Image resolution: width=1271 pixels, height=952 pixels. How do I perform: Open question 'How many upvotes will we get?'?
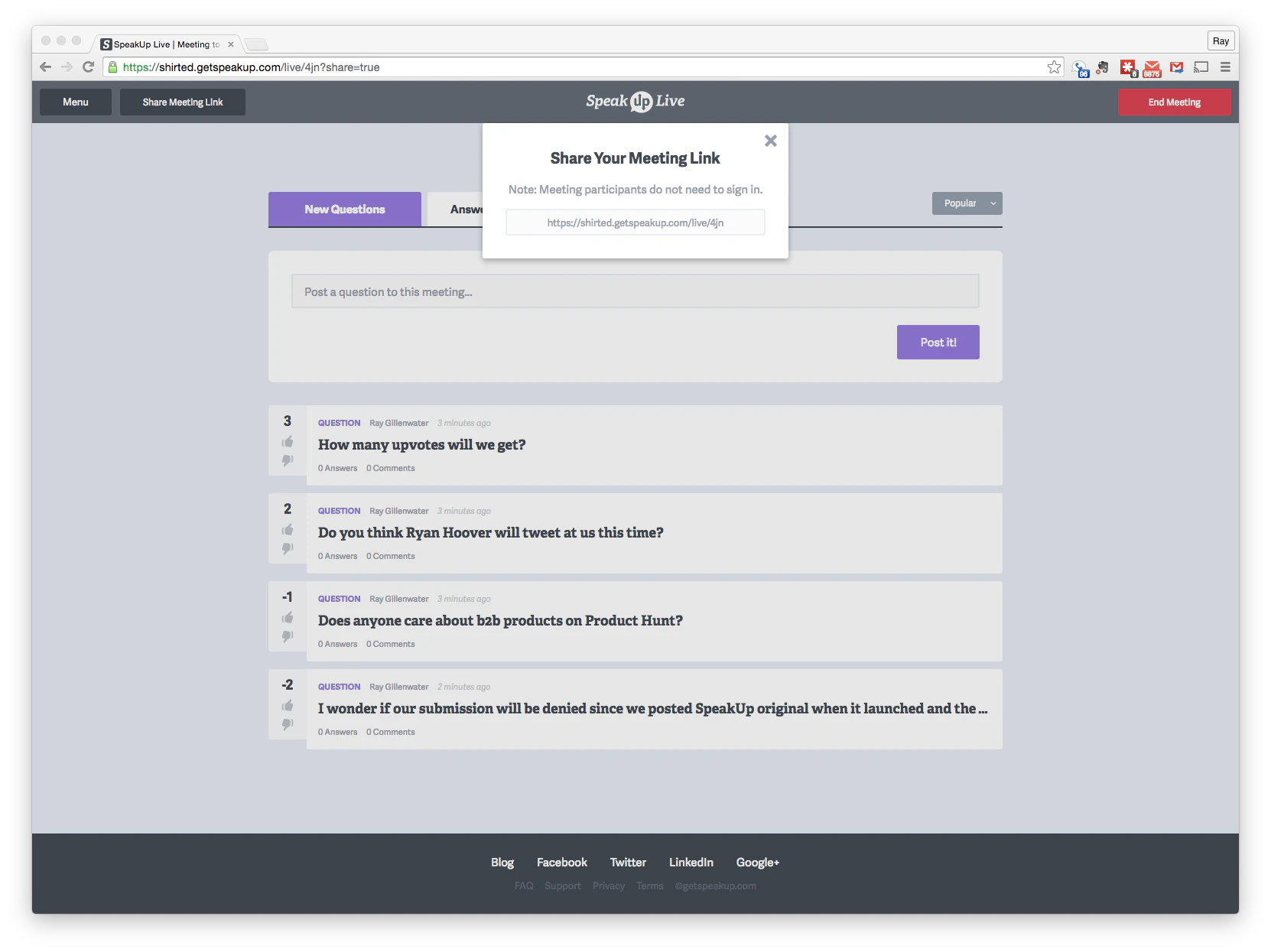coord(422,445)
